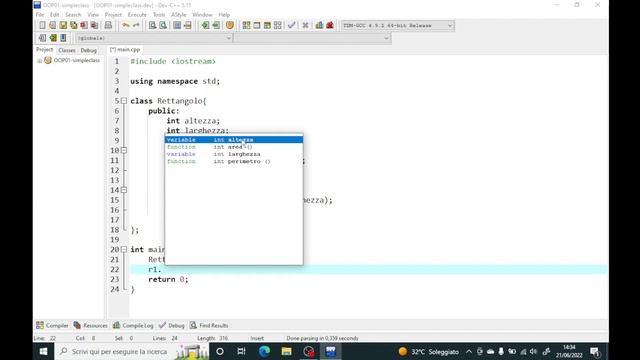Viewport: 640px width, 360px height.
Task: Collapse the code fold marker on line 14
Action: coord(124,190)
